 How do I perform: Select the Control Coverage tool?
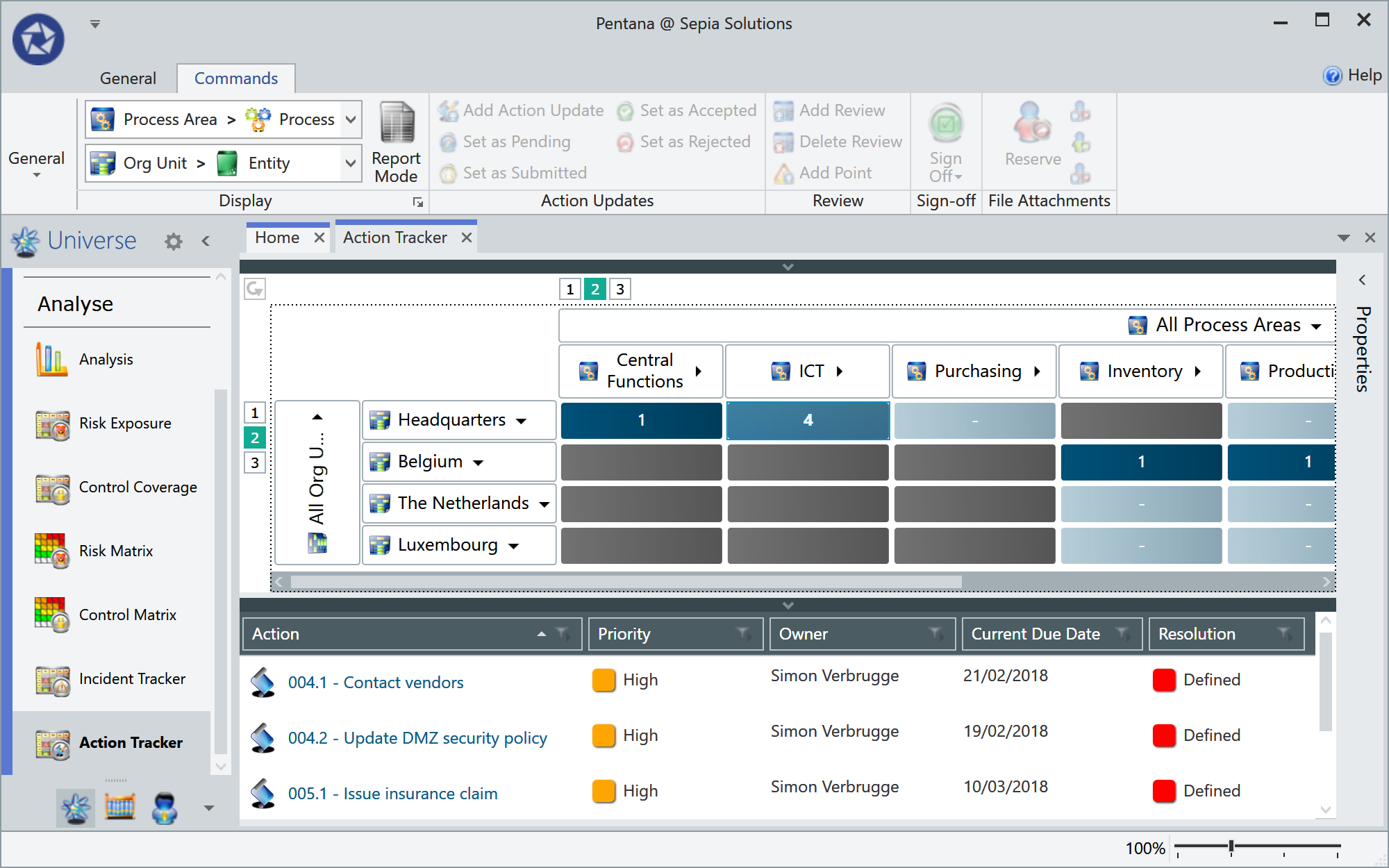138,487
